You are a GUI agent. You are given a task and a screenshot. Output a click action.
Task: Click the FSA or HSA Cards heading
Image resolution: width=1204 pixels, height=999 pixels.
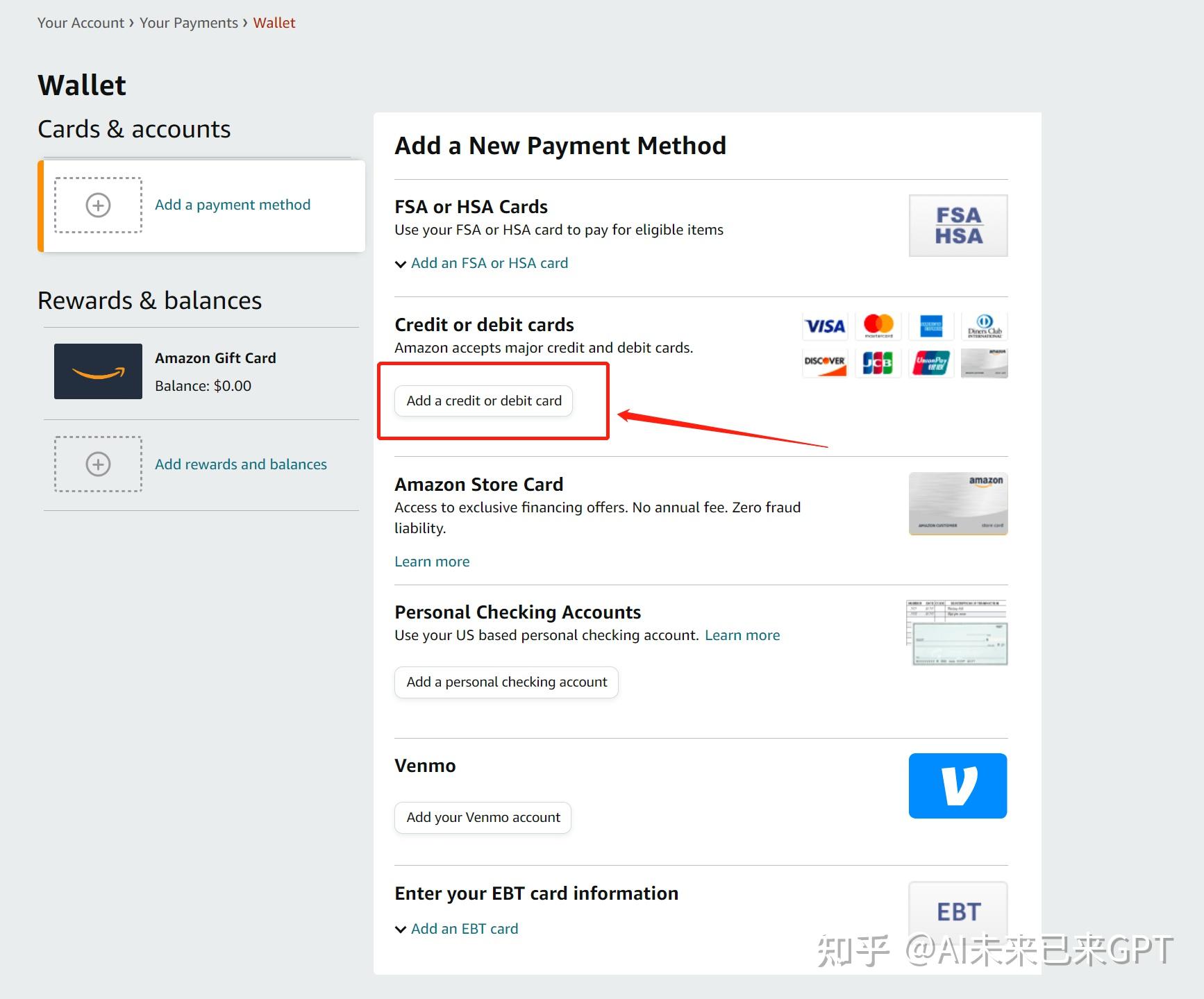click(x=471, y=207)
